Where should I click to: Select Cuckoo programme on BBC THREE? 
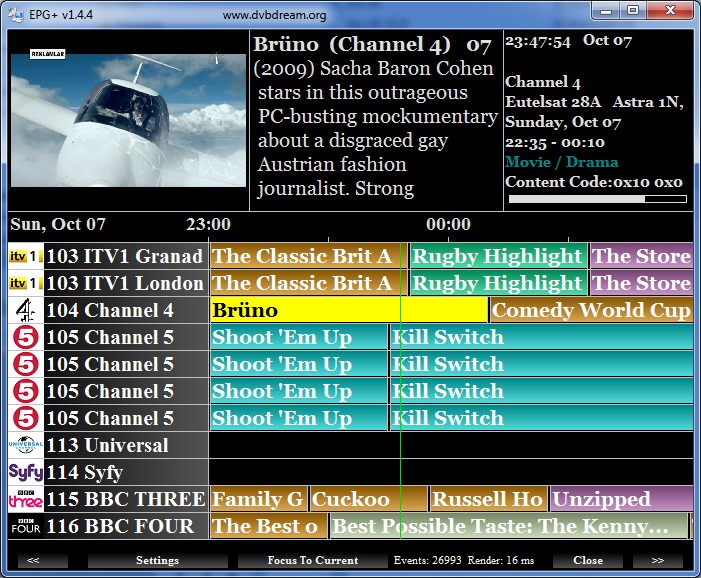pyautogui.click(x=369, y=499)
